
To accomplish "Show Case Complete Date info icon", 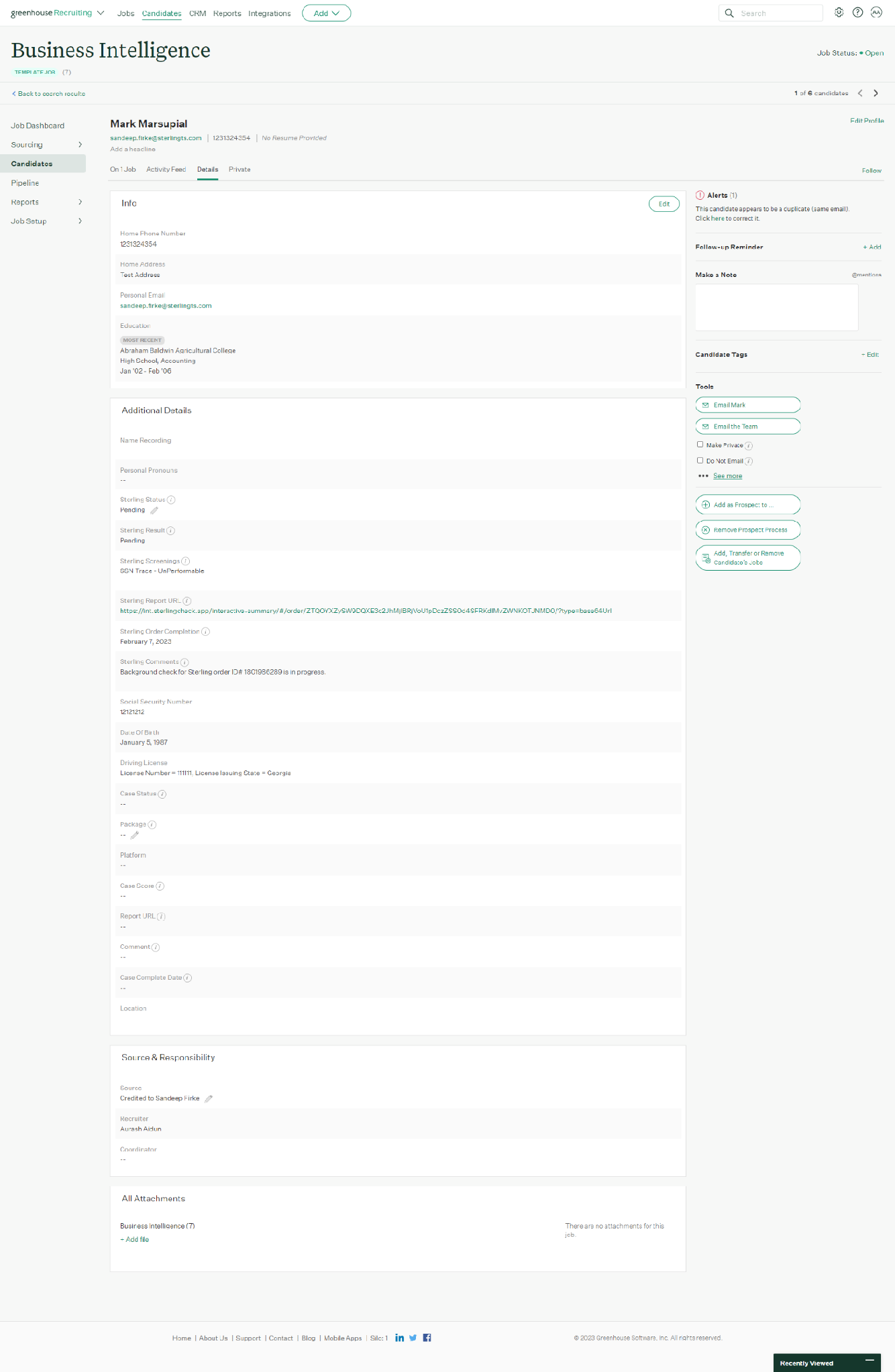I will (188, 978).
